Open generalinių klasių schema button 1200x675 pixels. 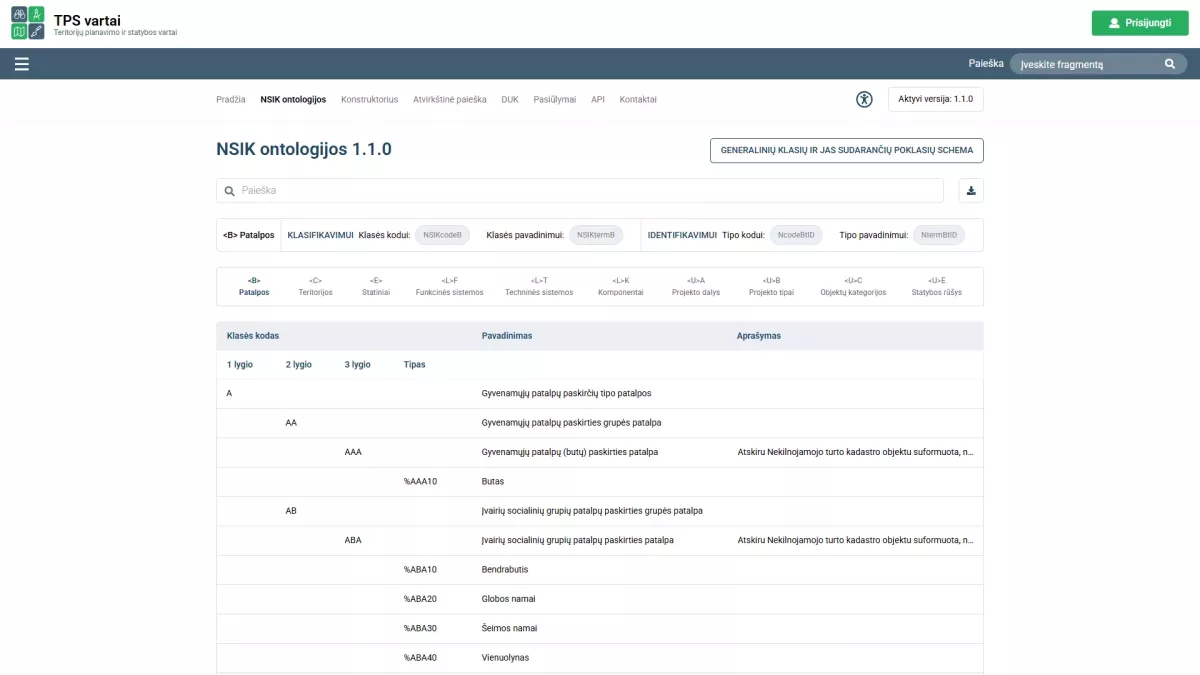click(x=846, y=150)
